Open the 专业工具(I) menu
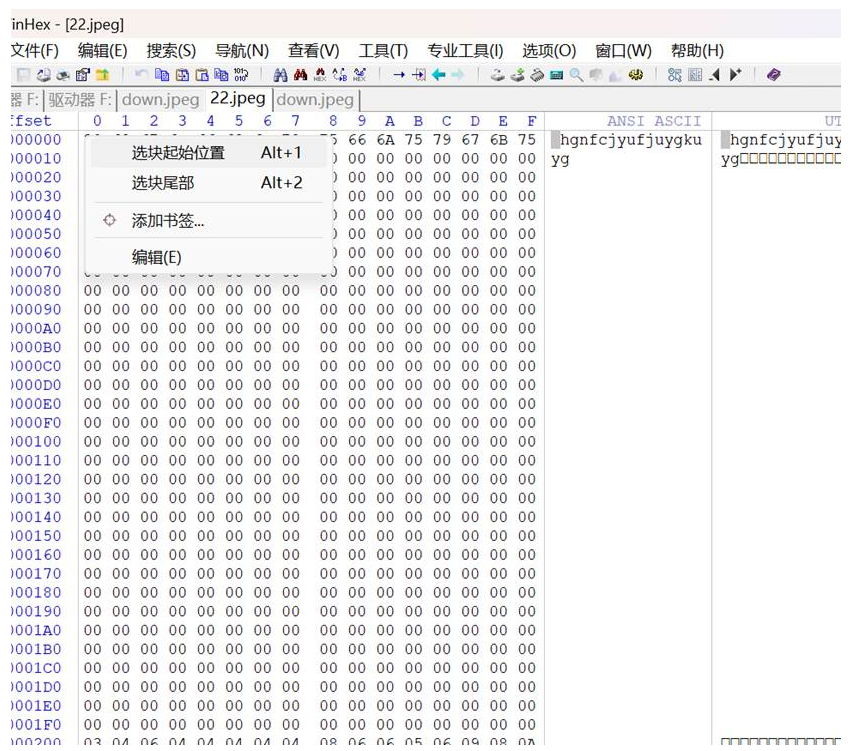The image size is (868, 751). pyautogui.click(x=465, y=51)
